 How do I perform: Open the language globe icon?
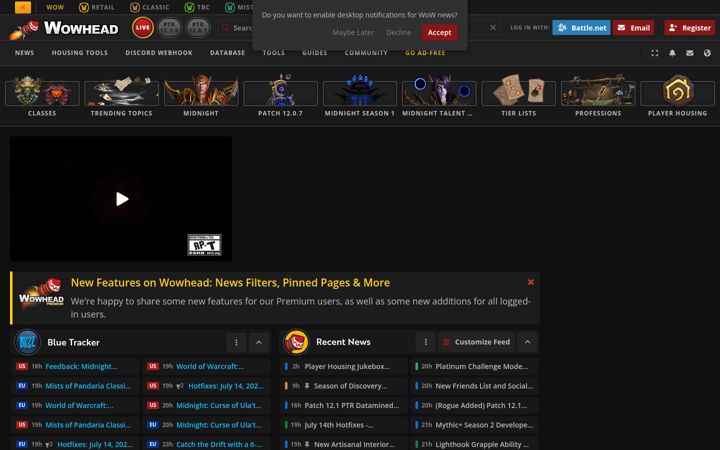coord(707,53)
